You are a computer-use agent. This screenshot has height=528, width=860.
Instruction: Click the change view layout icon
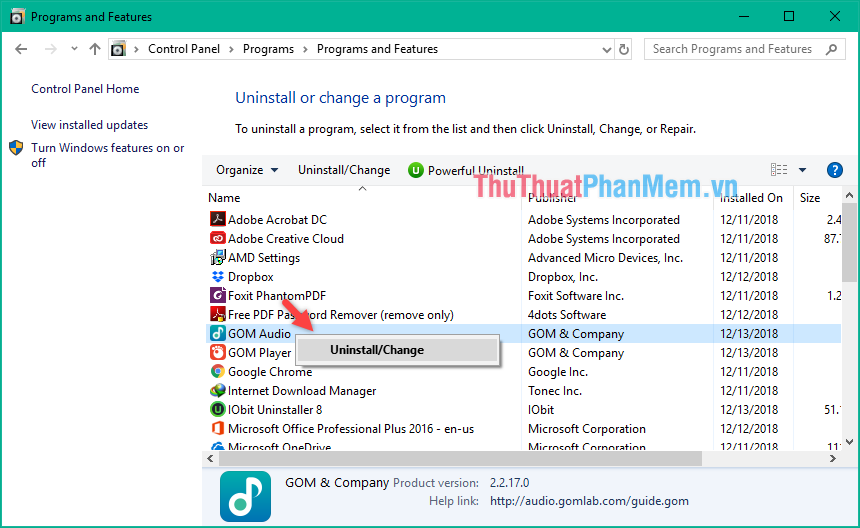point(779,170)
